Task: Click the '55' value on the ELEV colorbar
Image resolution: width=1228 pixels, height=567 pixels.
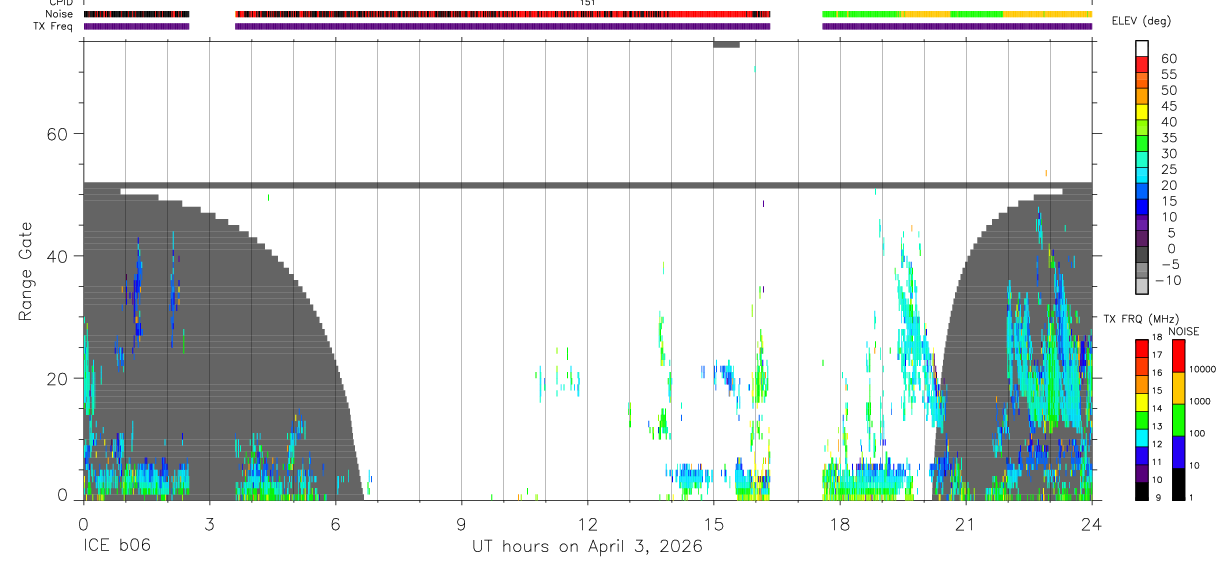Action: click(1168, 74)
